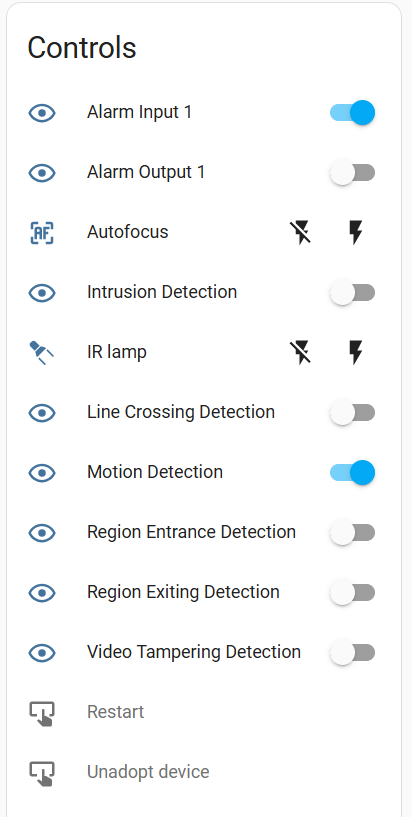Image resolution: width=412 pixels, height=817 pixels.
Task: Click the Autofocus AF icon
Action: tap(42, 232)
